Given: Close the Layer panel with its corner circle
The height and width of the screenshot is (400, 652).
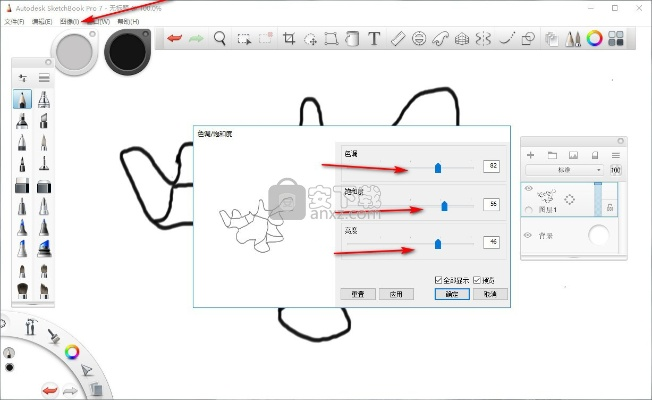Looking at the screenshot, I should tap(620, 141).
